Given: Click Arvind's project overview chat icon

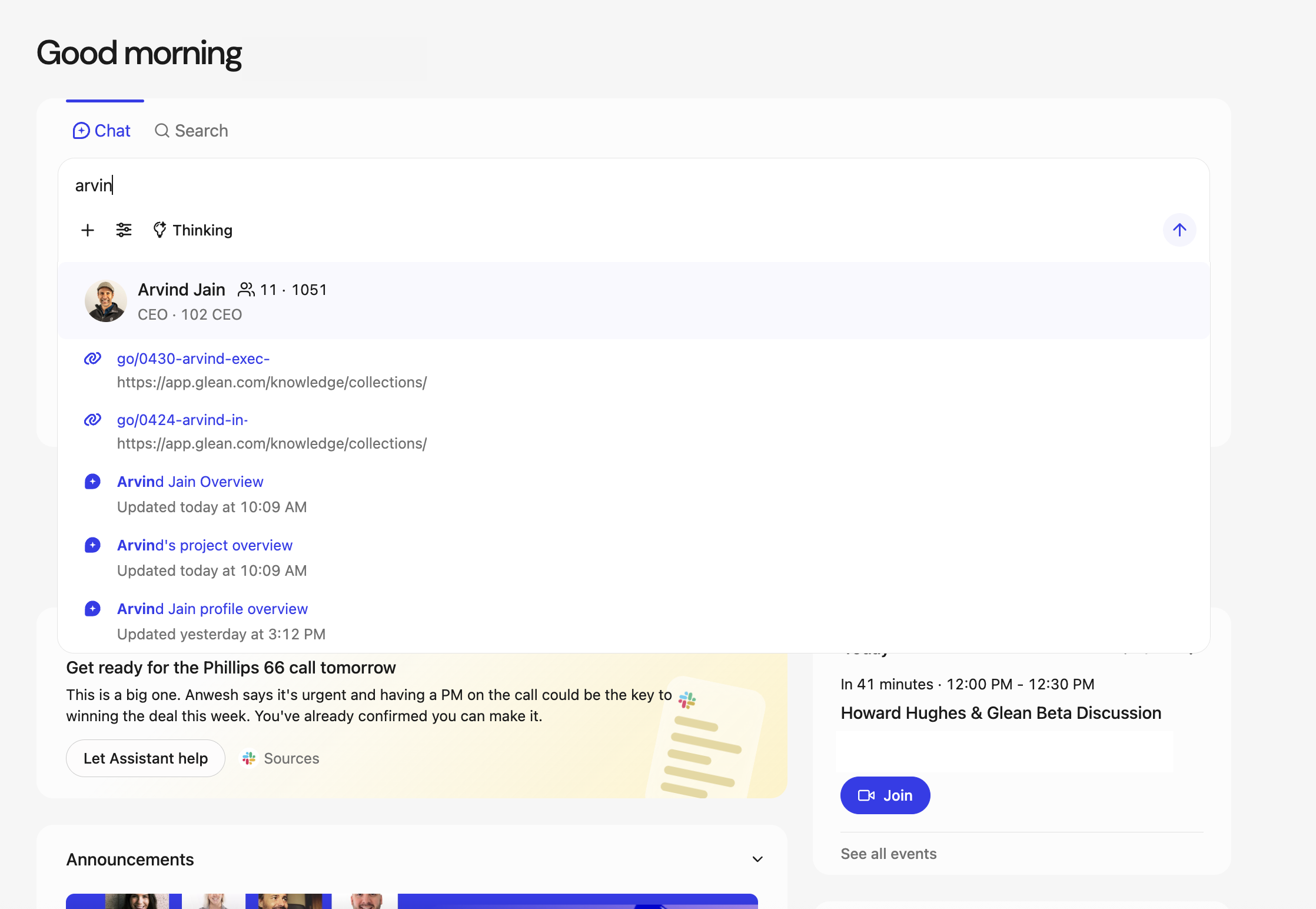Looking at the screenshot, I should point(92,545).
